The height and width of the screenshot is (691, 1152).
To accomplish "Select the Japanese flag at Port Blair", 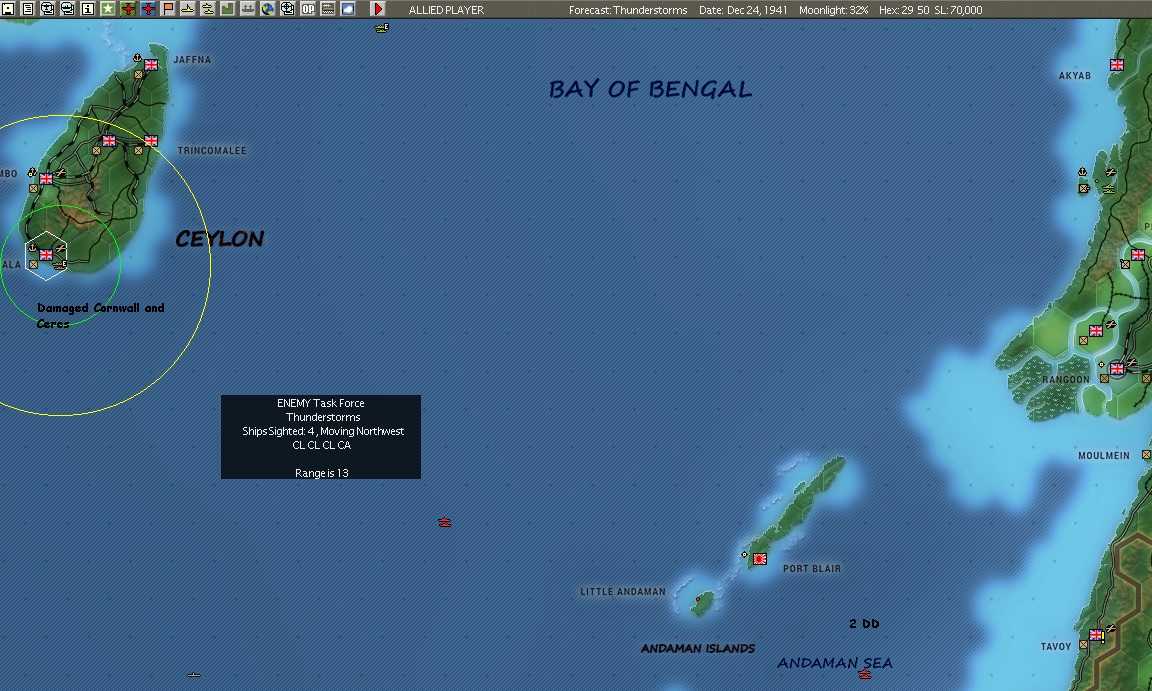I will (760, 559).
